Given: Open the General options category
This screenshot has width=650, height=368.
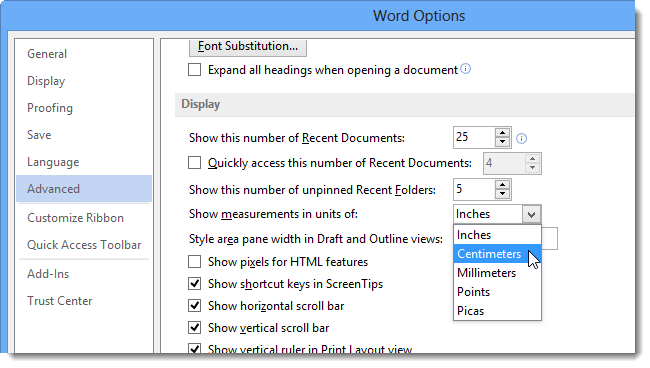Looking at the screenshot, I should point(84,54).
